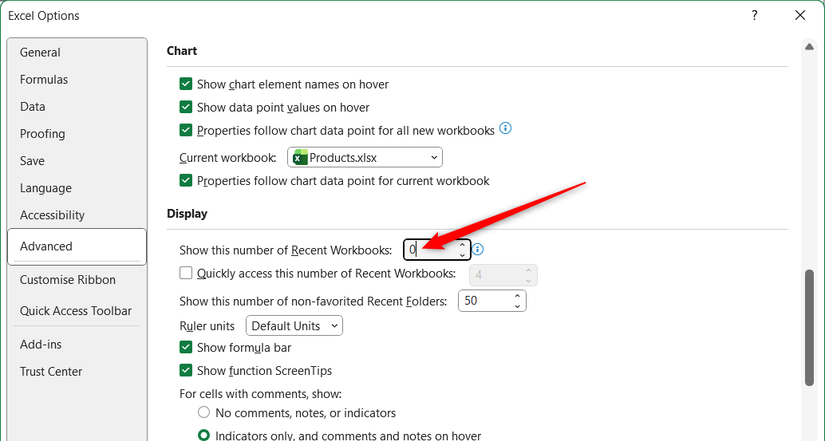Disable Show formula bar checkbox
The width and height of the screenshot is (825, 441).
point(186,347)
